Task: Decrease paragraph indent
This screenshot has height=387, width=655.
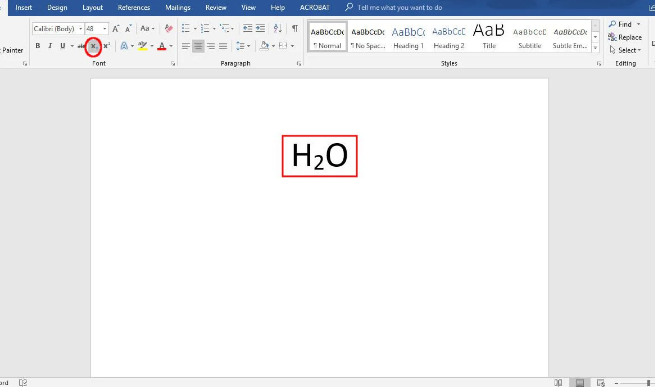Action: pos(247,28)
